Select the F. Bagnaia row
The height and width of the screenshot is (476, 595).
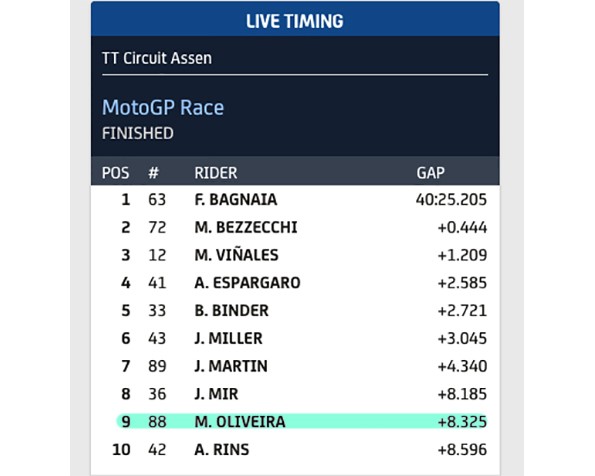pos(295,199)
